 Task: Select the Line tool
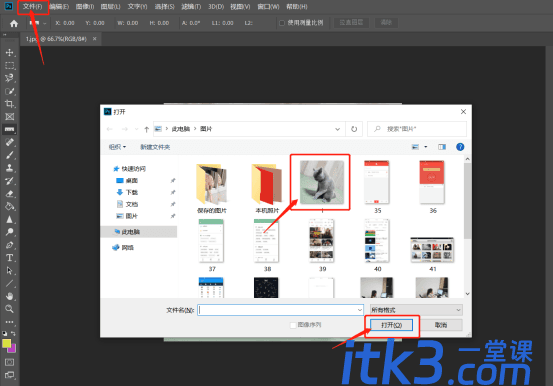(x=10, y=284)
